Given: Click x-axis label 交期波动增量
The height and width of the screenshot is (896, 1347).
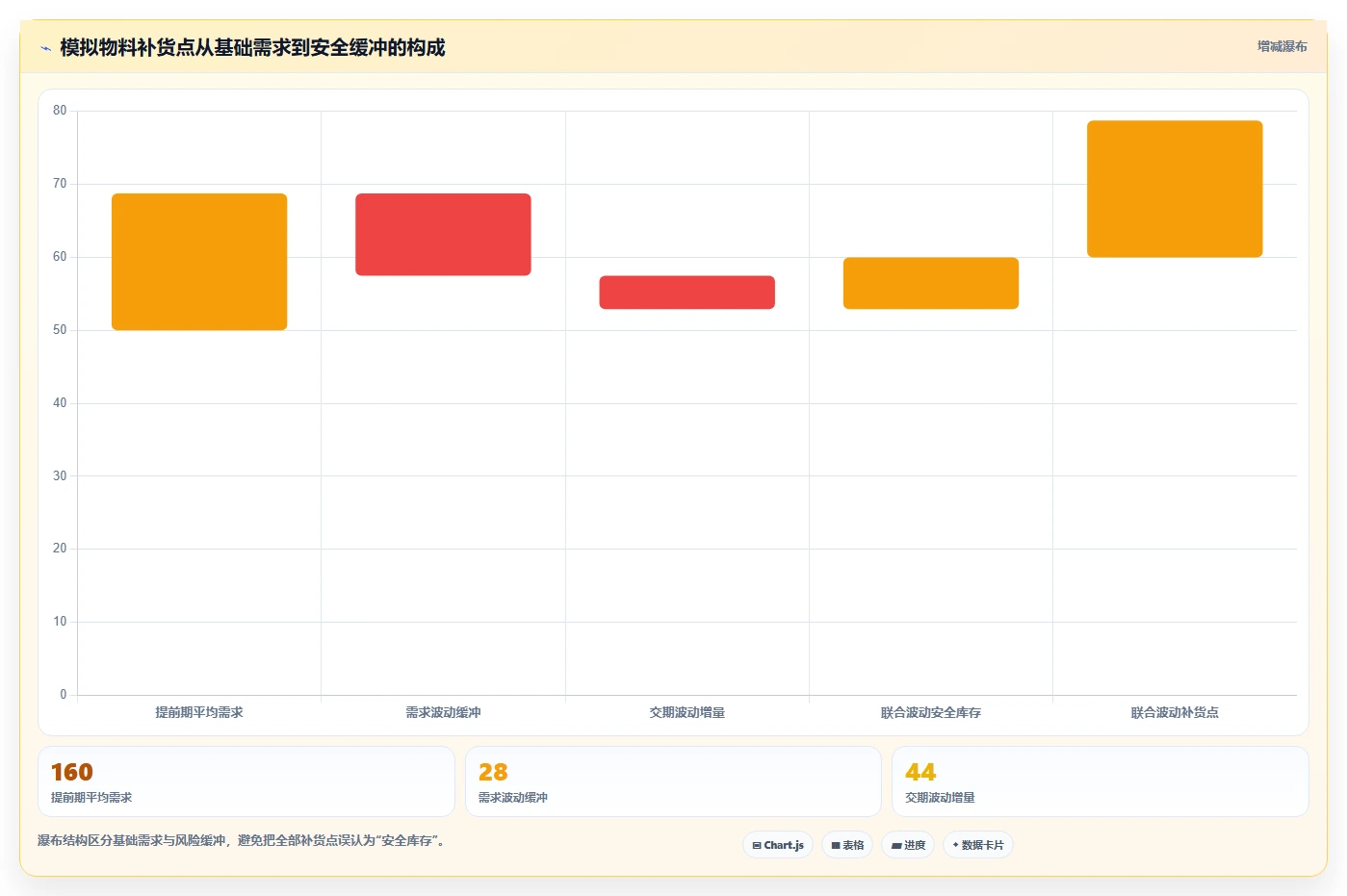Looking at the screenshot, I should click(x=687, y=712).
